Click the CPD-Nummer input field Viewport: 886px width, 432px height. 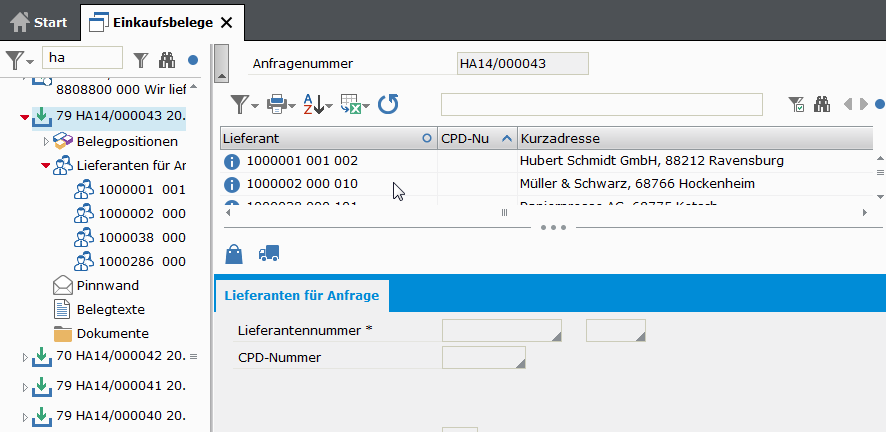point(484,357)
